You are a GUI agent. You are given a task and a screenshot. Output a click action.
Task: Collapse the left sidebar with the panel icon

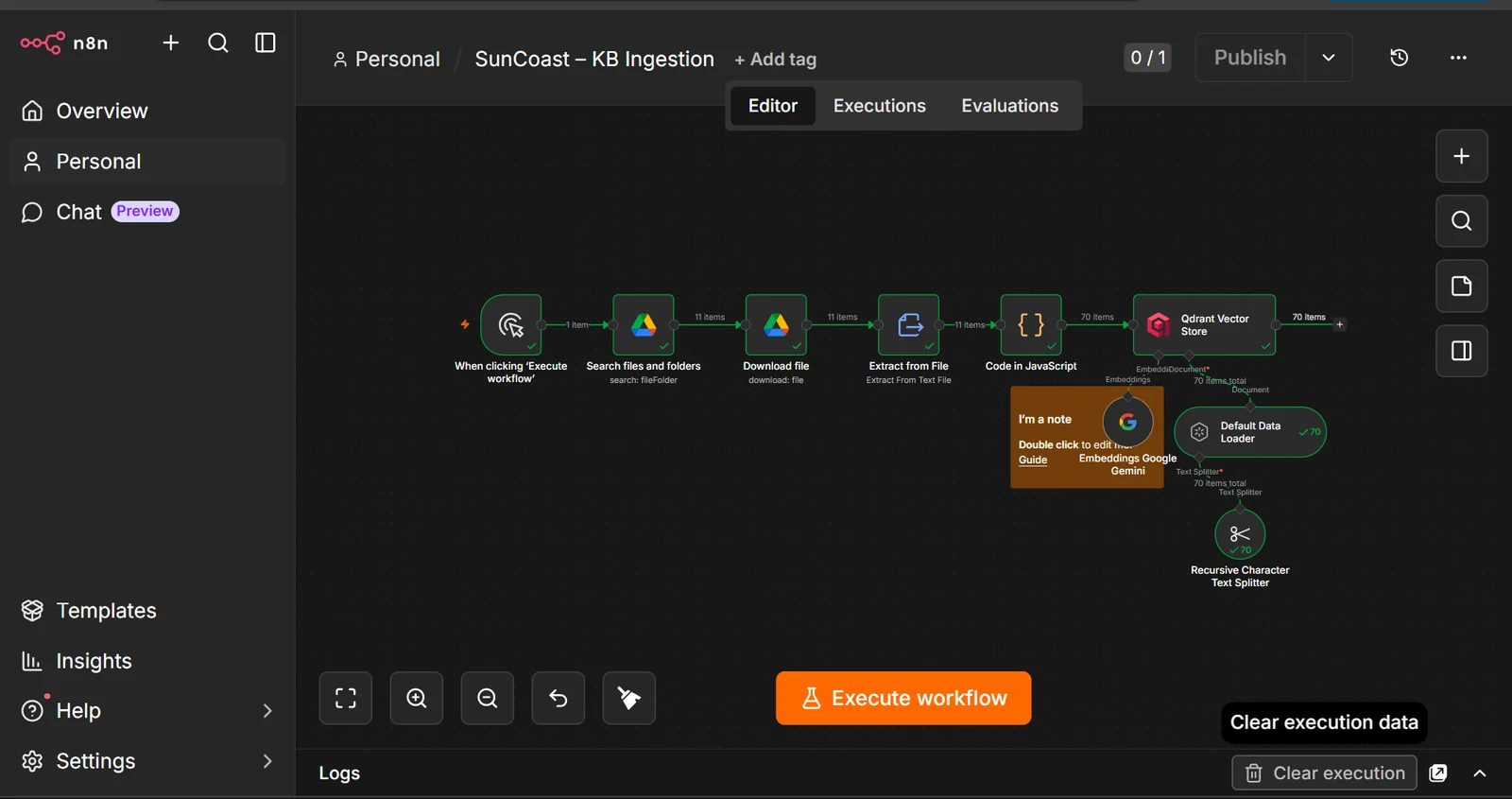pos(266,43)
